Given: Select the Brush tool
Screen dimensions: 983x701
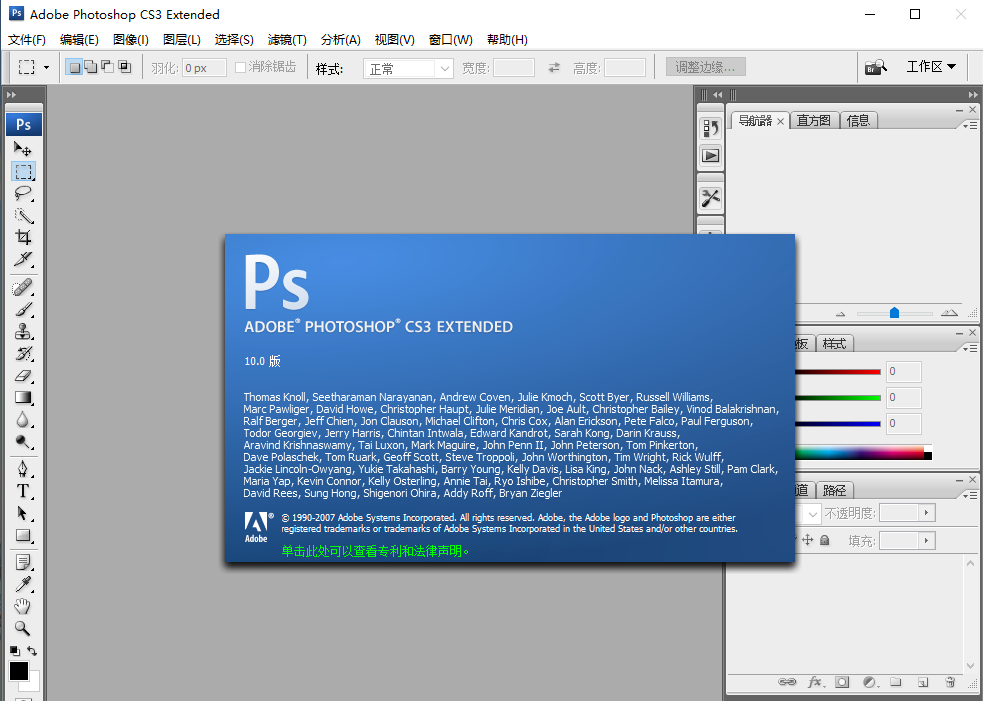Looking at the screenshot, I should click(x=23, y=310).
